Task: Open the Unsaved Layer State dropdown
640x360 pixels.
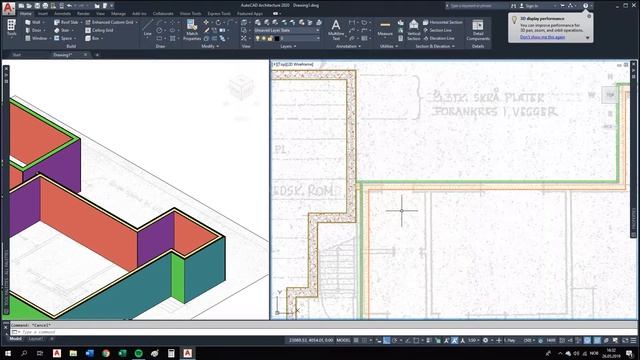Action: [287, 30]
